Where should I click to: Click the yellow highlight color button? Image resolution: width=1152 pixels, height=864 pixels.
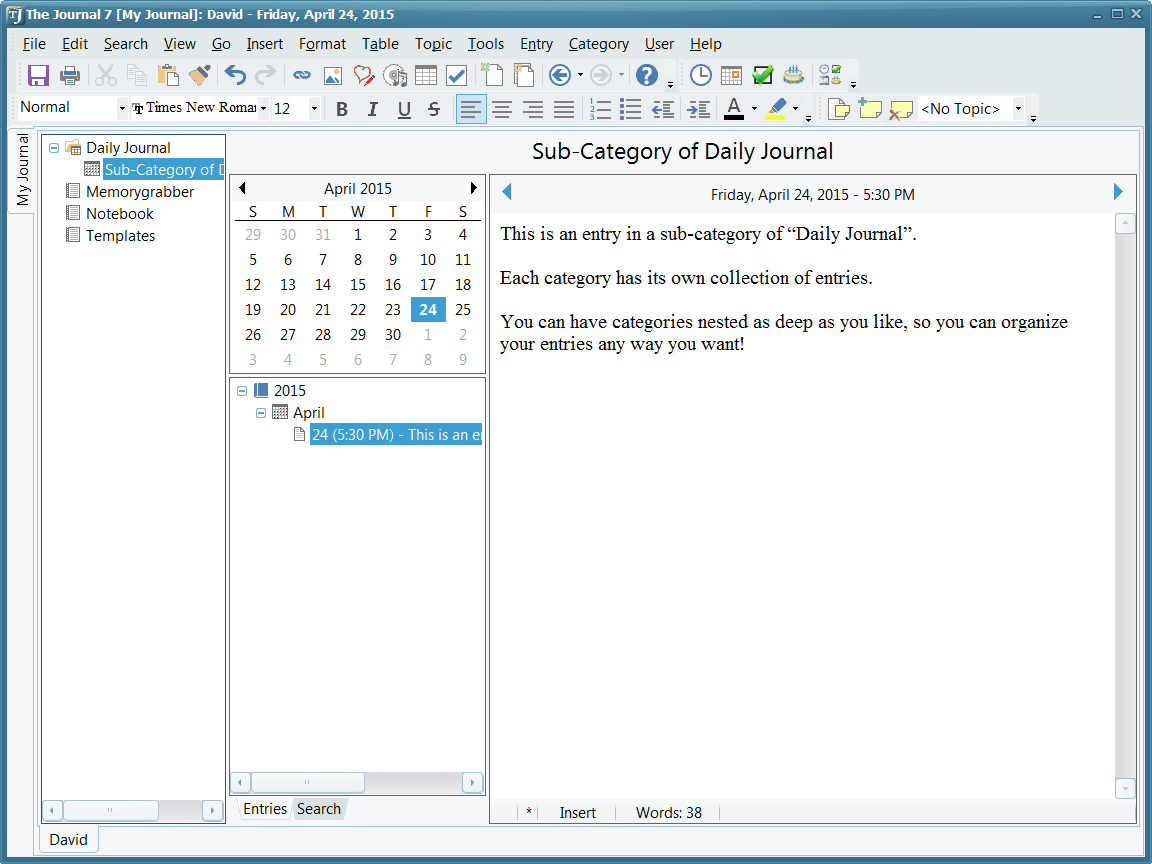tap(776, 108)
